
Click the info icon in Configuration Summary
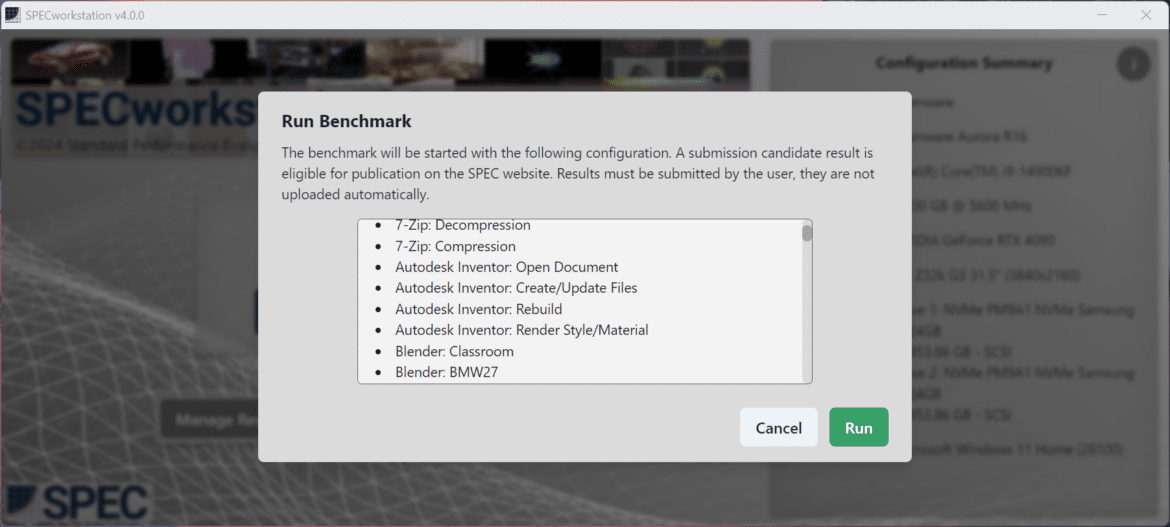1133,65
